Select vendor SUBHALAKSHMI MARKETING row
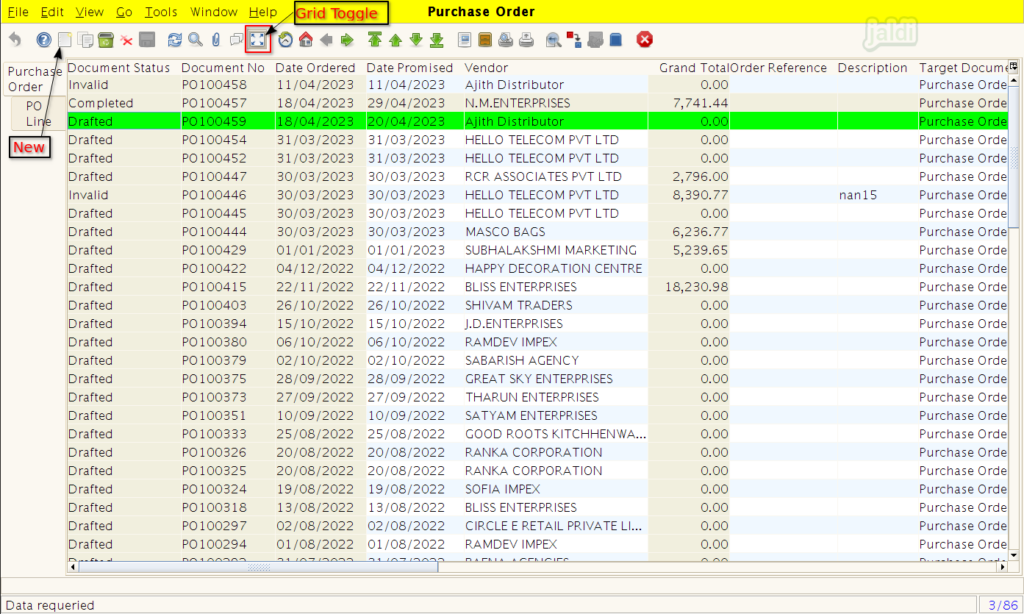Screen dimensions: 1024x614 537,250
